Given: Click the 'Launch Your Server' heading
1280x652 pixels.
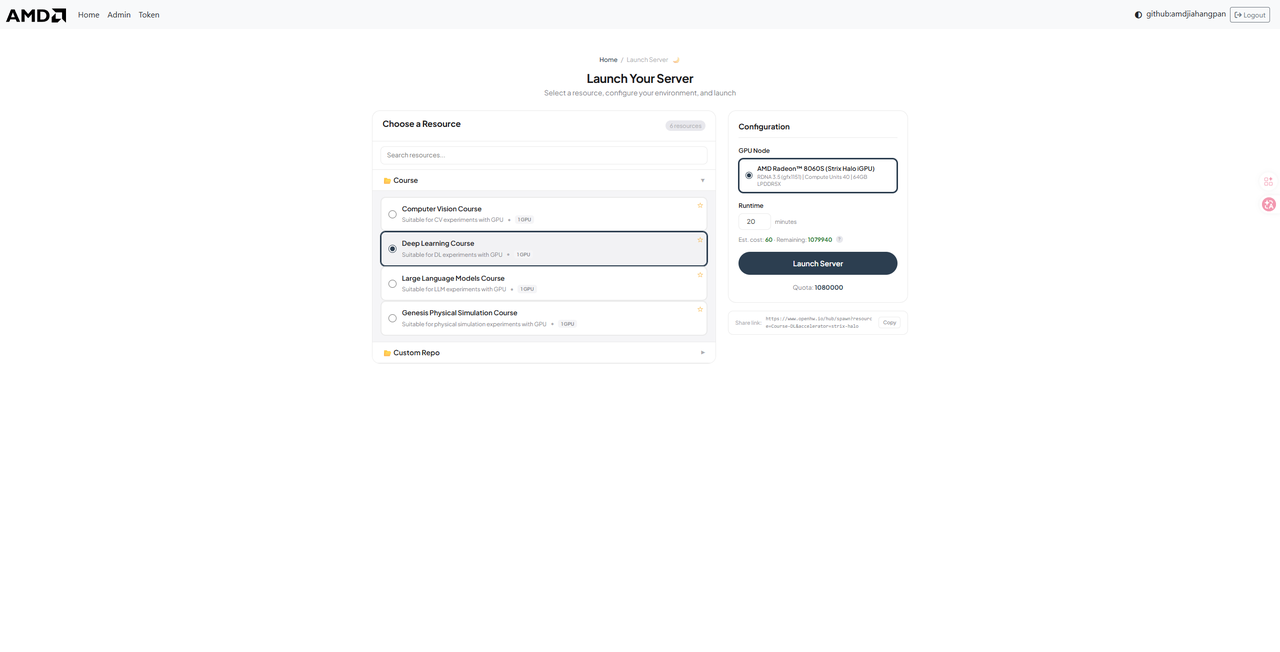Looking at the screenshot, I should (640, 79).
